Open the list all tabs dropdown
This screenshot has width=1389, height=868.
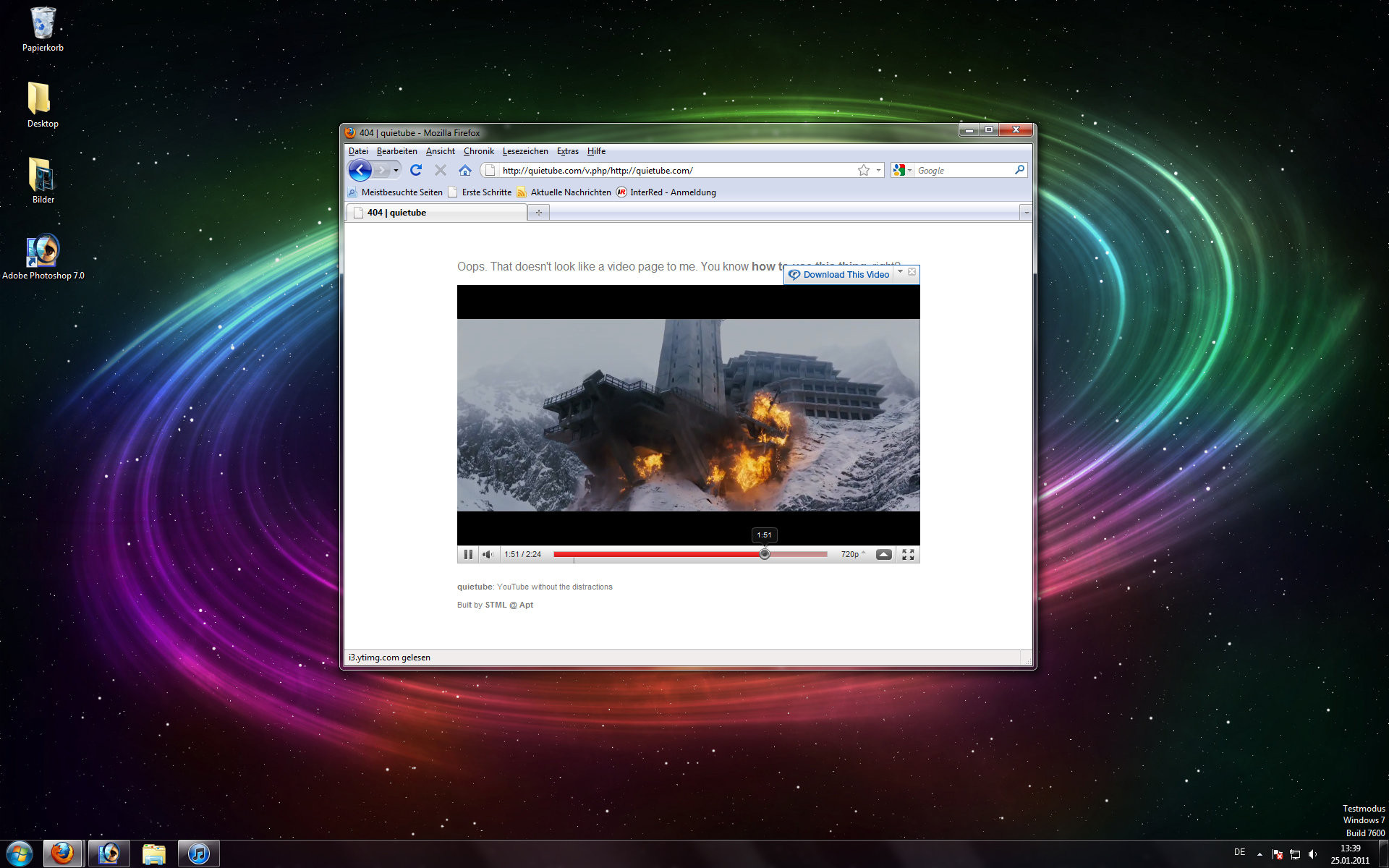pos(1026,212)
